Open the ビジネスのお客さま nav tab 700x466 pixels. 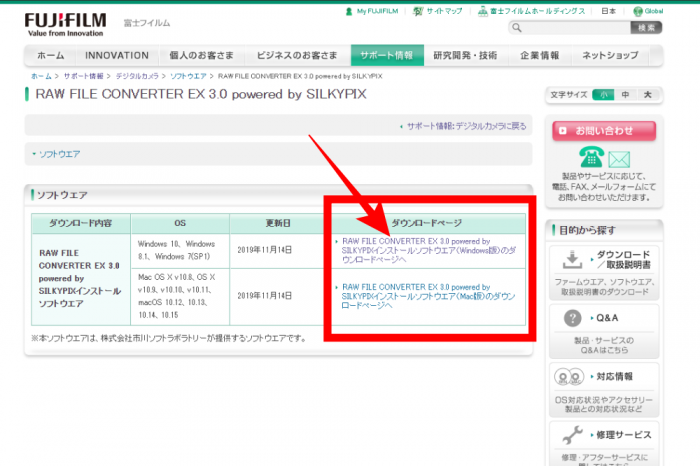(297, 55)
